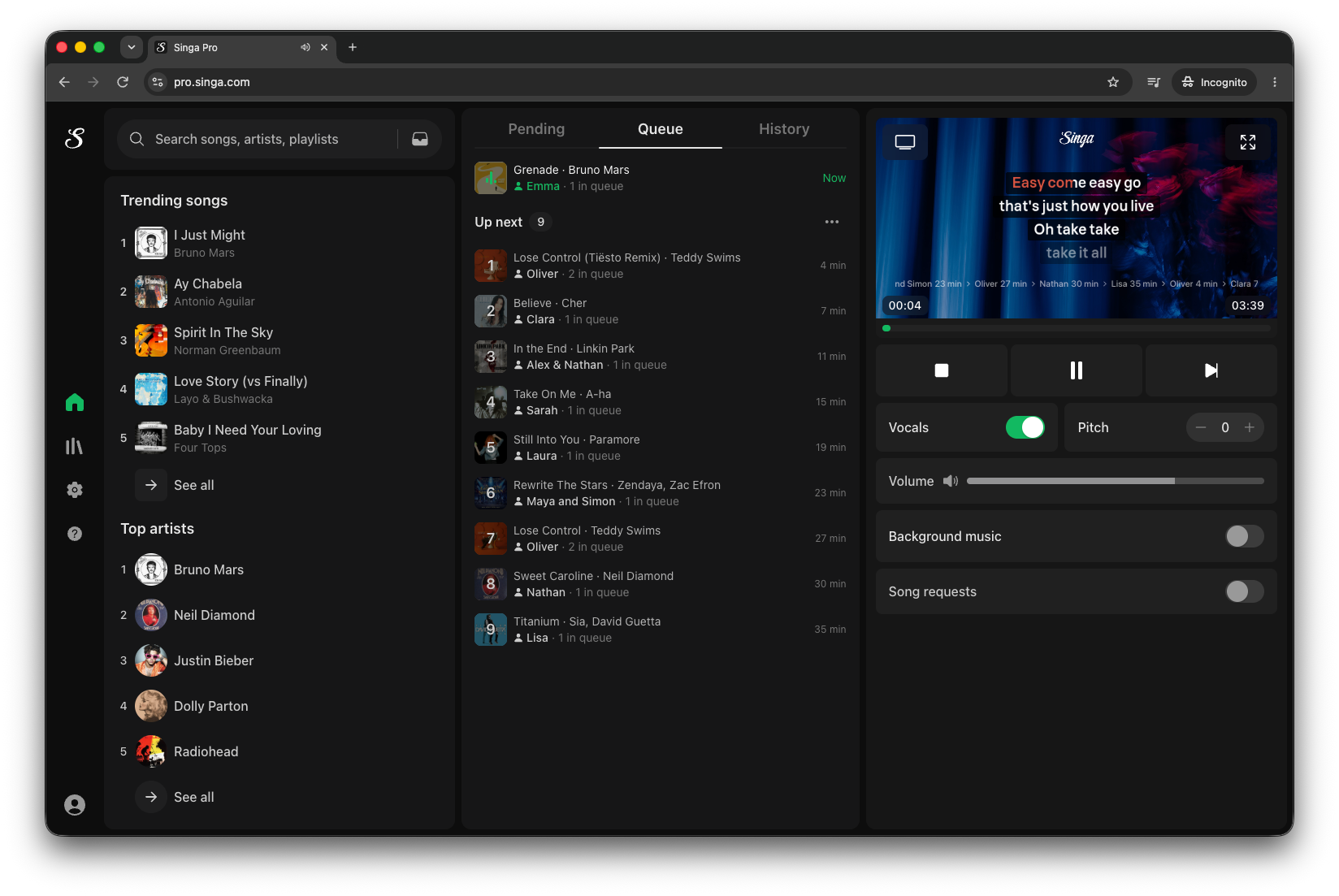Image resolution: width=1339 pixels, height=896 pixels.
Task: Select the Queue tab
Action: point(661,129)
